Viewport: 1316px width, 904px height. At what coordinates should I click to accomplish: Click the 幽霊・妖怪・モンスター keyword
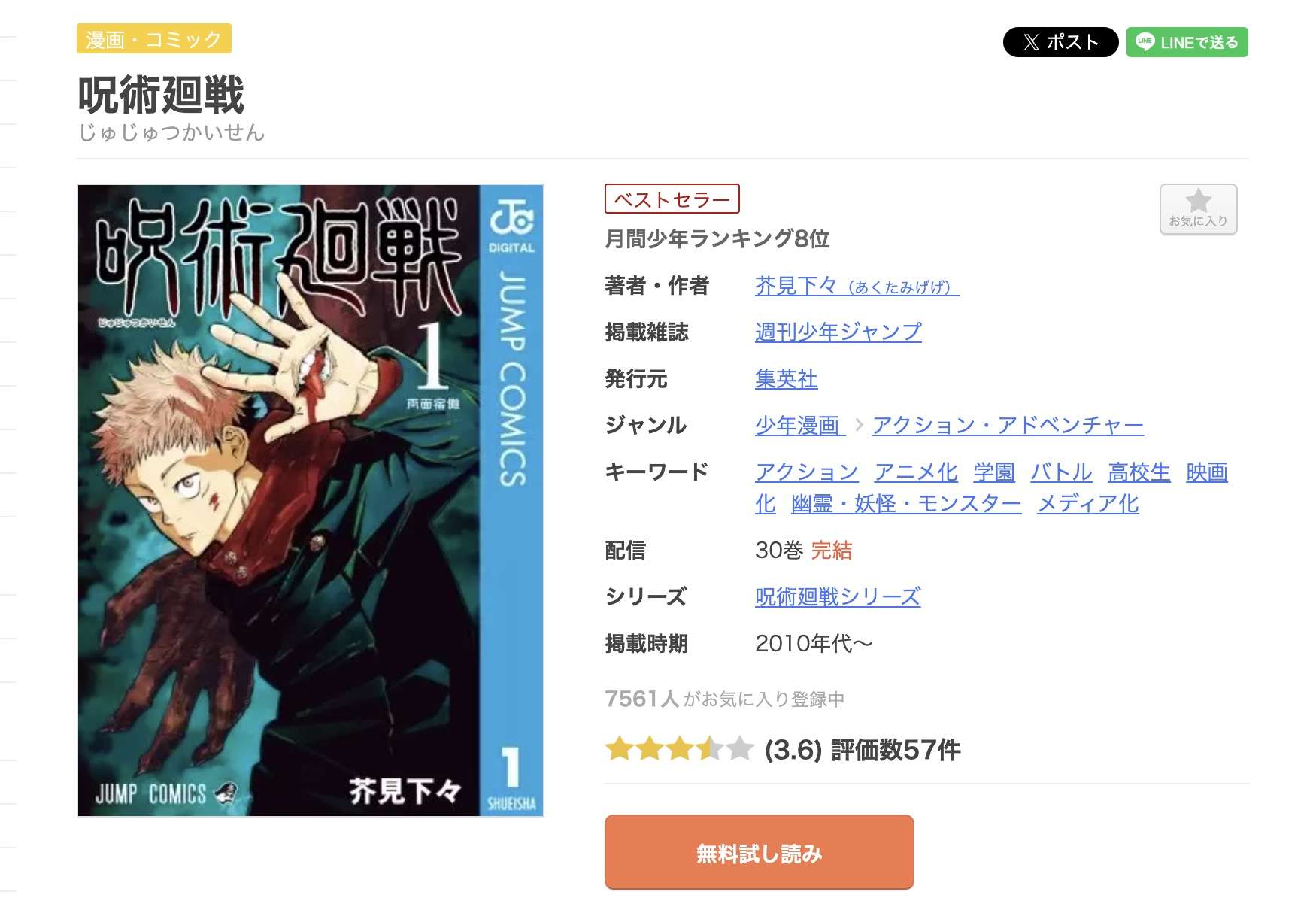coord(906,503)
